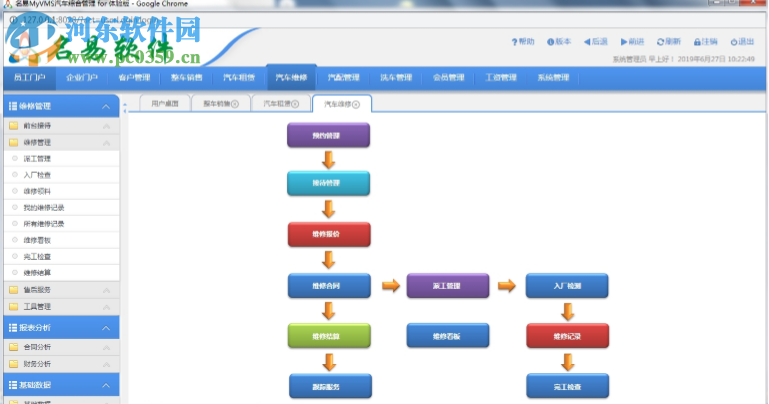769x404 pixels.
Task: Open 完工检查 in the sidebar tree
Action: pos(61,256)
